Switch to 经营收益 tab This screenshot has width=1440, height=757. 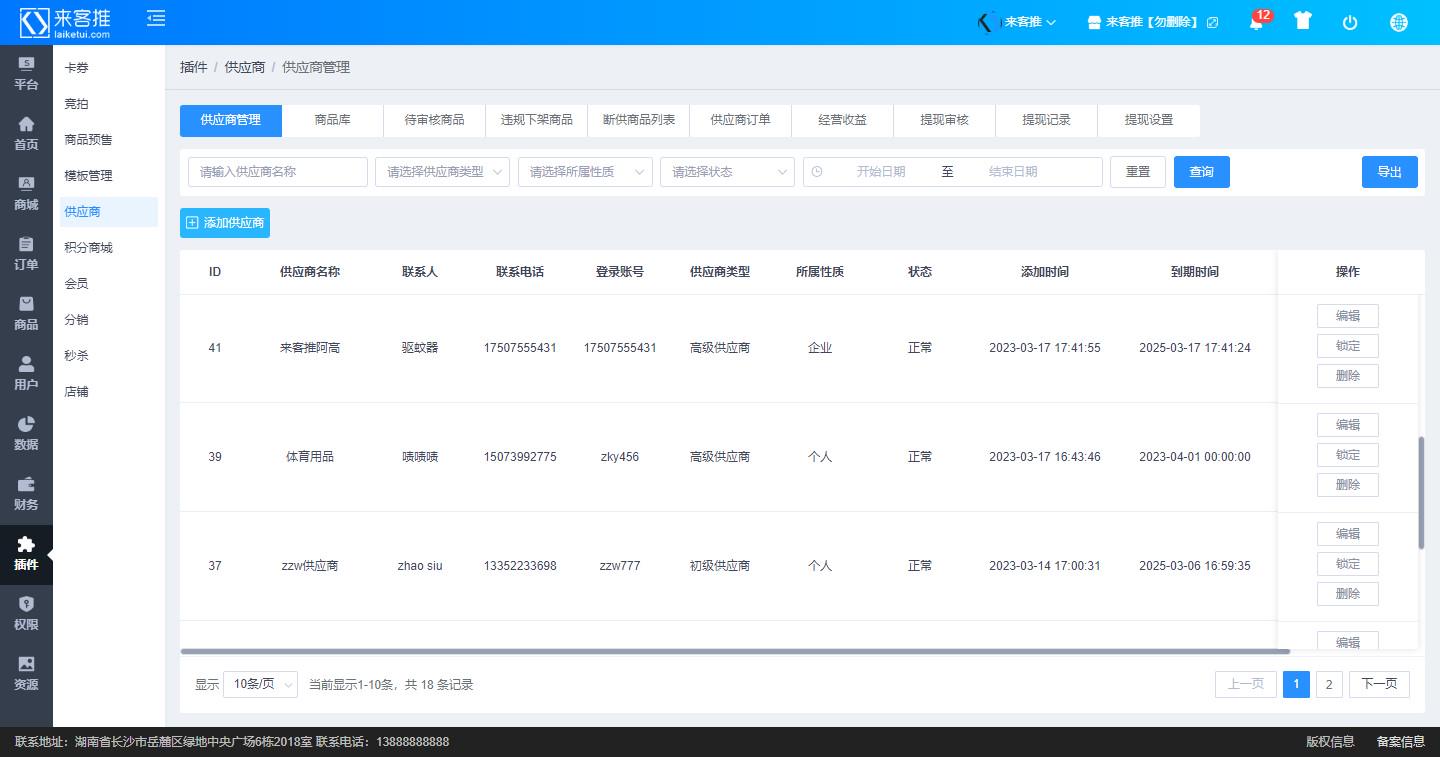[x=842, y=120]
